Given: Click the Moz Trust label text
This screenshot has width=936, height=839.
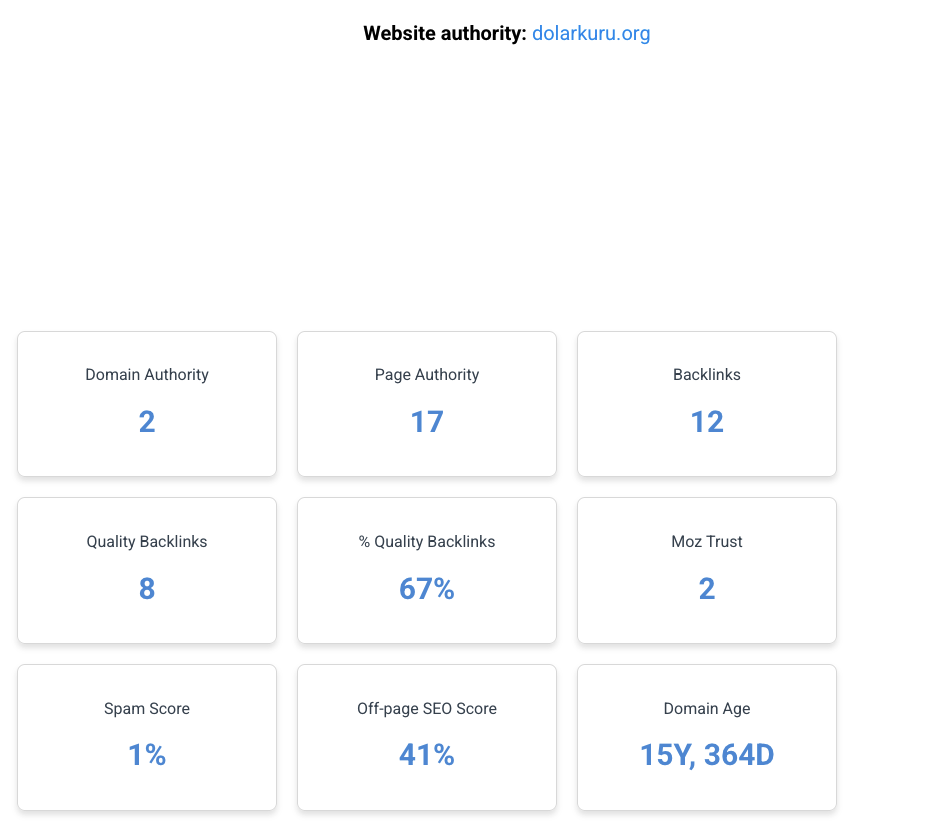Looking at the screenshot, I should 707,541.
